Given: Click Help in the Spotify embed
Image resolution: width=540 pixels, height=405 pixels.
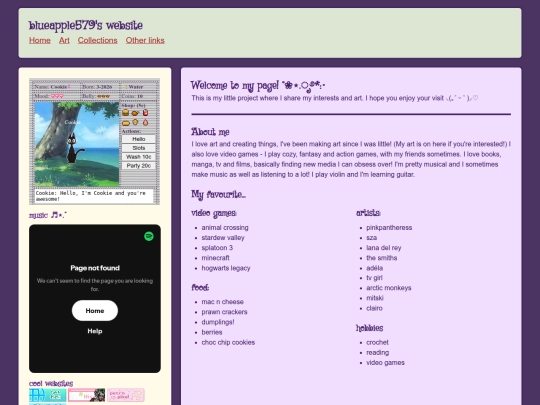Looking at the screenshot, I should coord(95,331).
